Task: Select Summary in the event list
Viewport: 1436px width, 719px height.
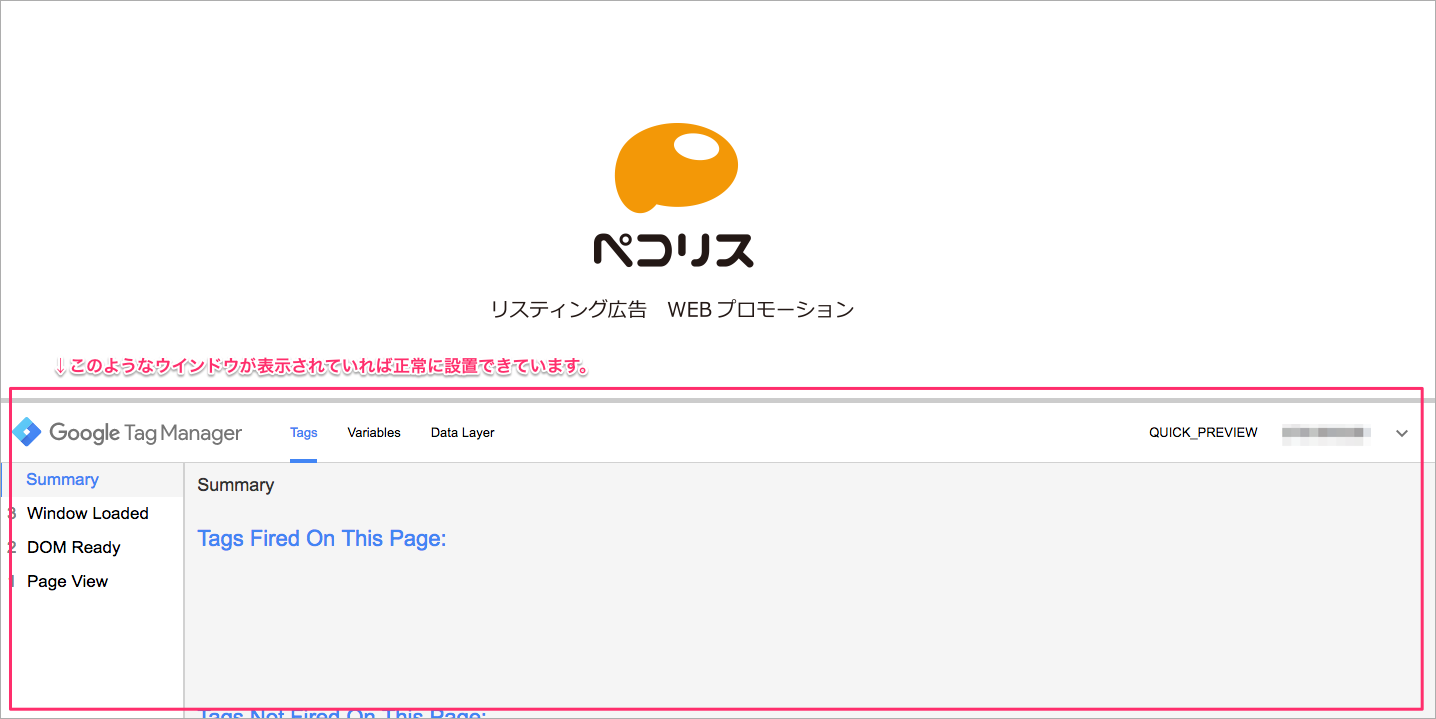Action: pyautogui.click(x=62, y=480)
